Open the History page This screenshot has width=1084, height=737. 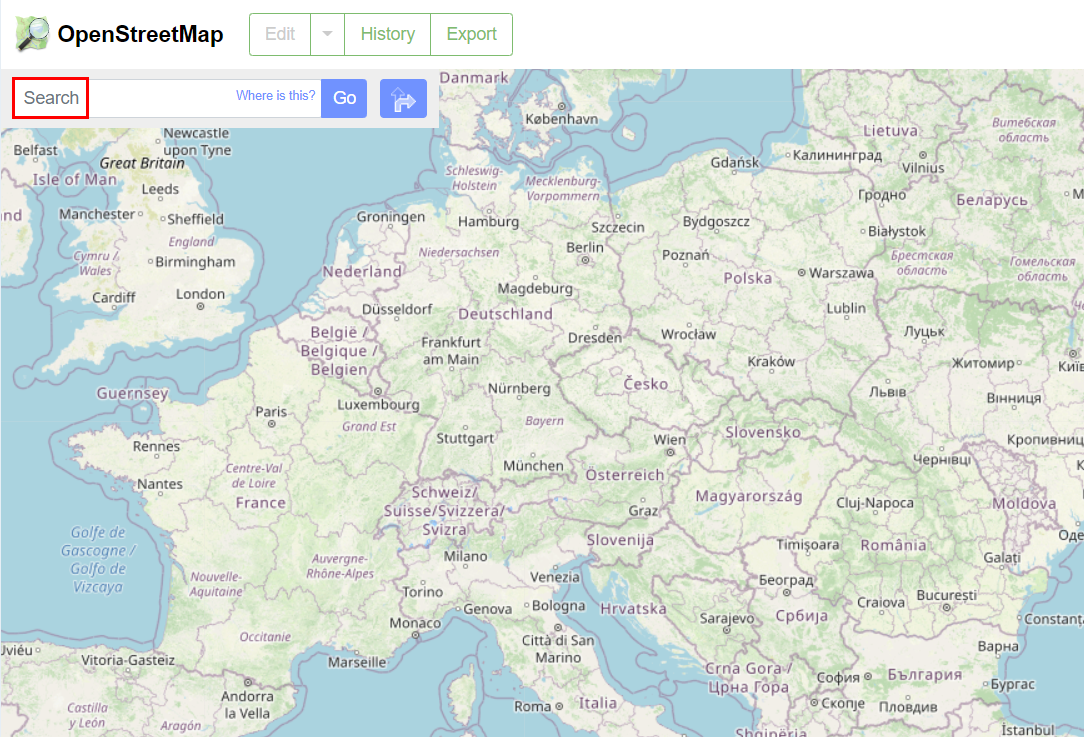click(388, 34)
